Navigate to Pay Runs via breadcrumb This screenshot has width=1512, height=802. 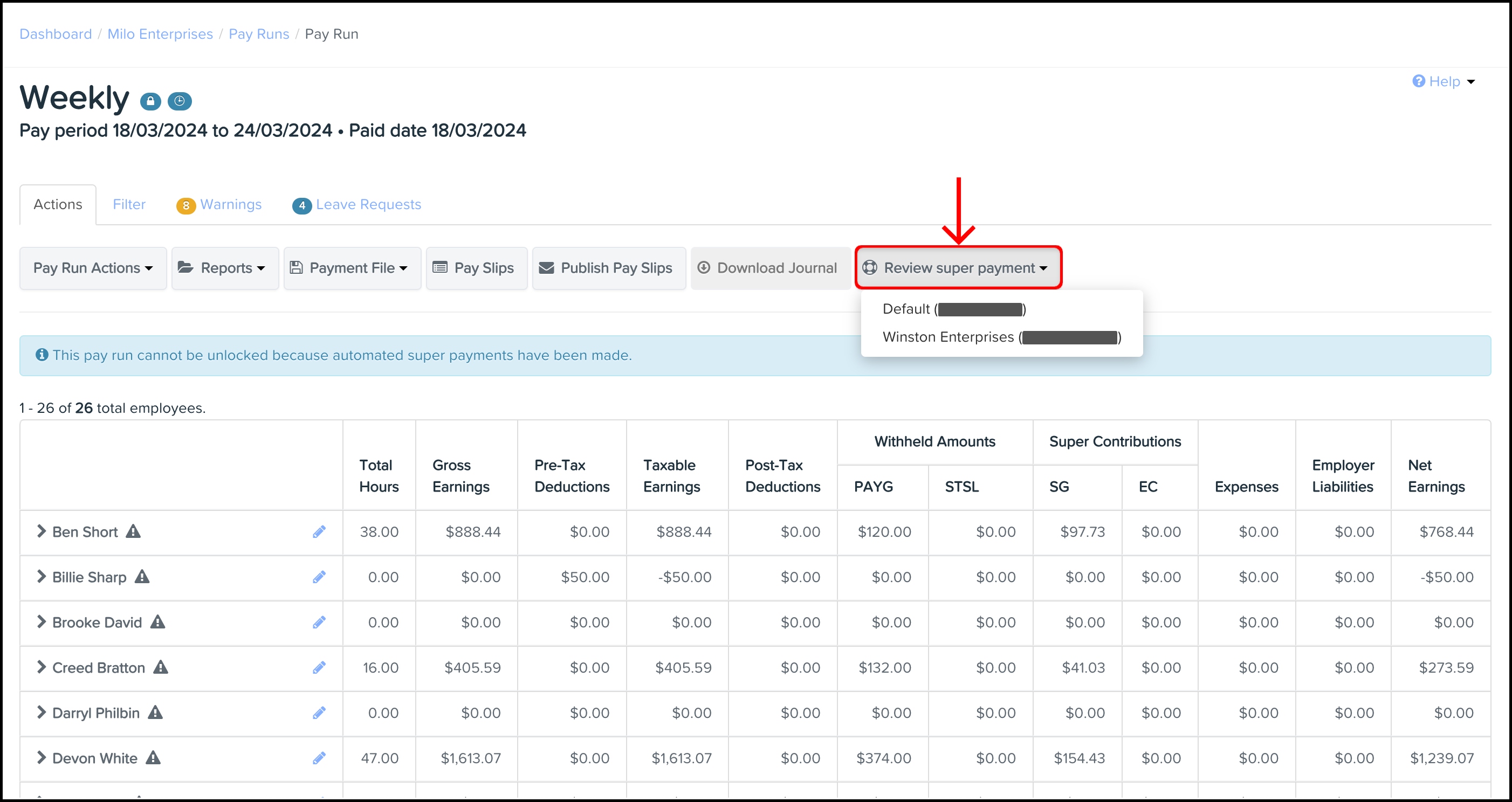[x=259, y=33]
